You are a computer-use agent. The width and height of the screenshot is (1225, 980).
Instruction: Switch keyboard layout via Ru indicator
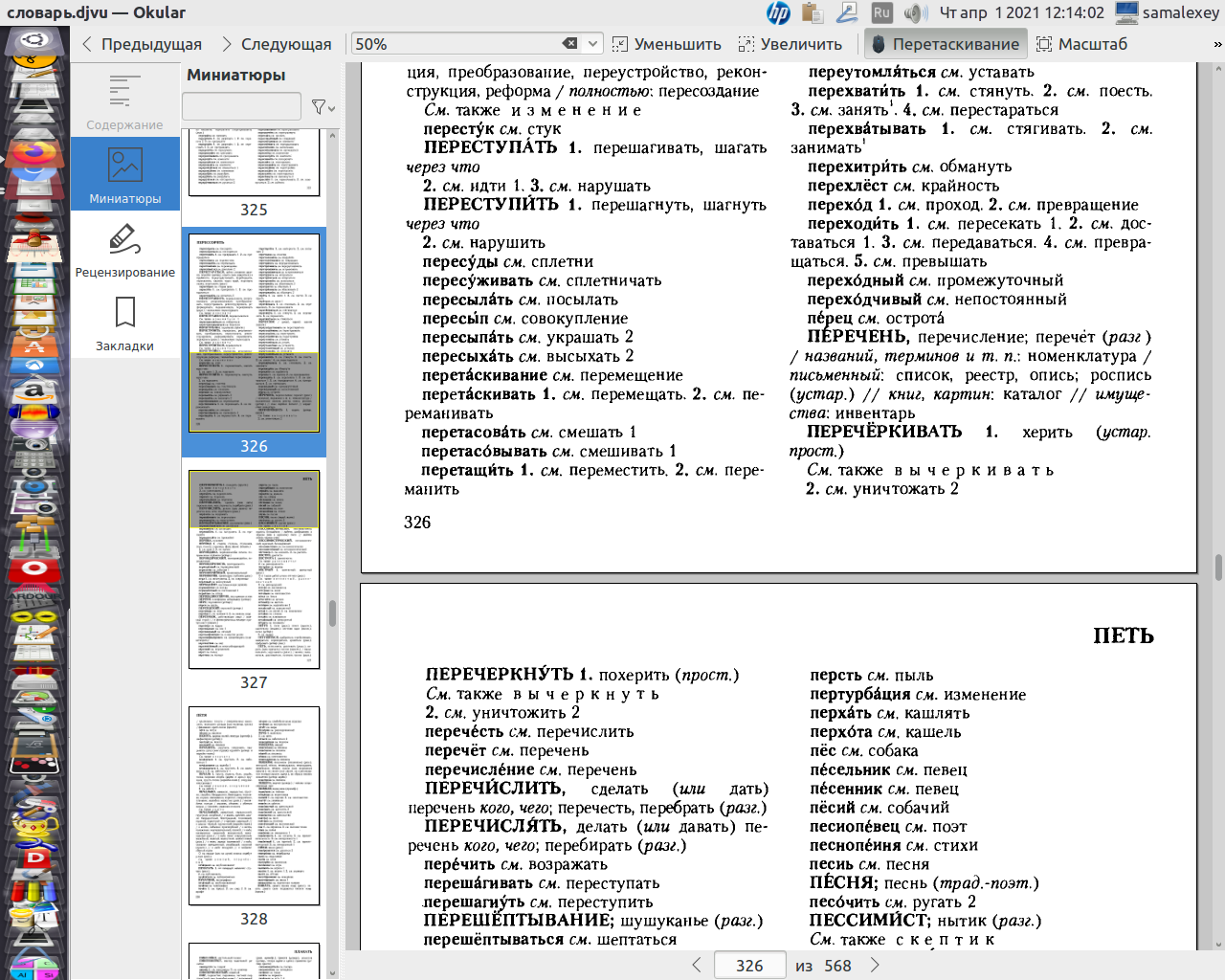881,12
